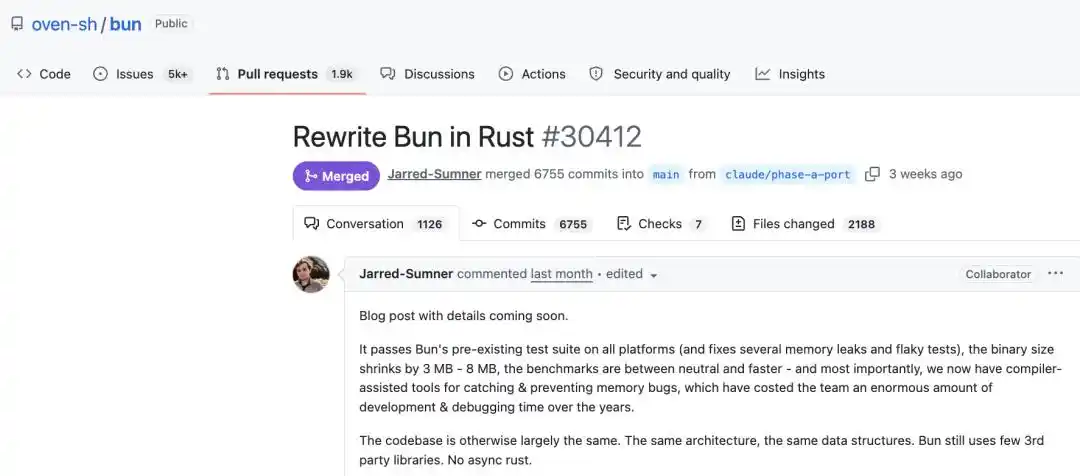The width and height of the screenshot is (1080, 476).
Task: View the Insights tab
Action: pos(790,74)
